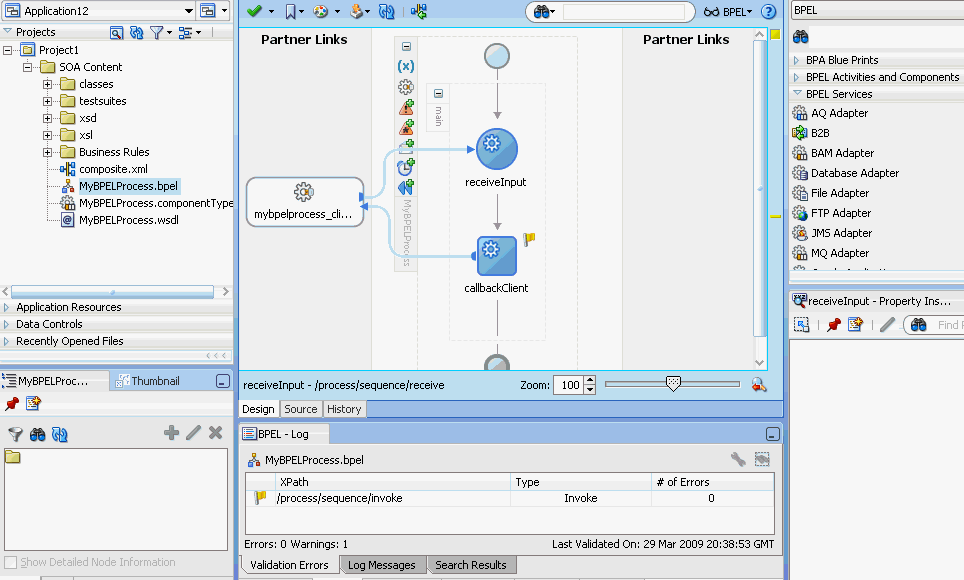Click the pin icon in Property Inspector
The height and width of the screenshot is (580, 964).
coord(834,325)
